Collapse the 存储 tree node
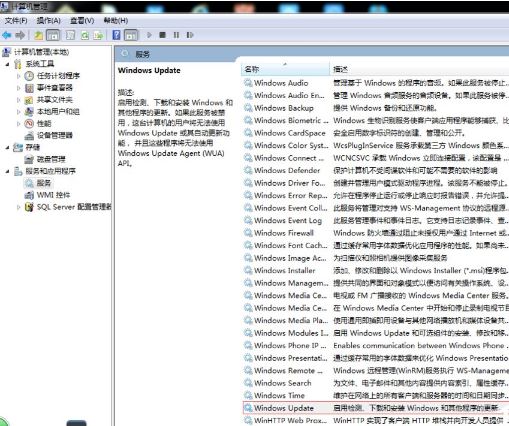Screen dimensions: 509x426 8,147
